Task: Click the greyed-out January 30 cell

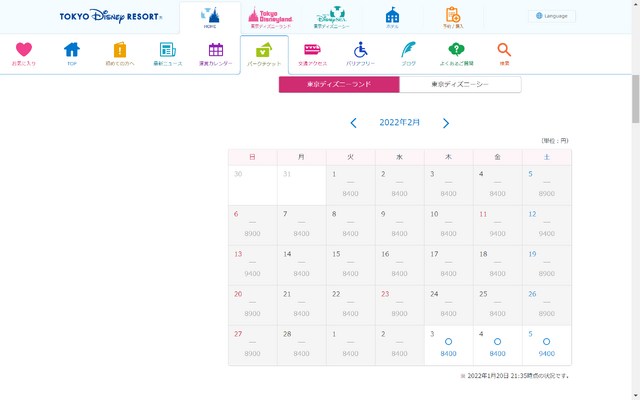Action: [253, 185]
